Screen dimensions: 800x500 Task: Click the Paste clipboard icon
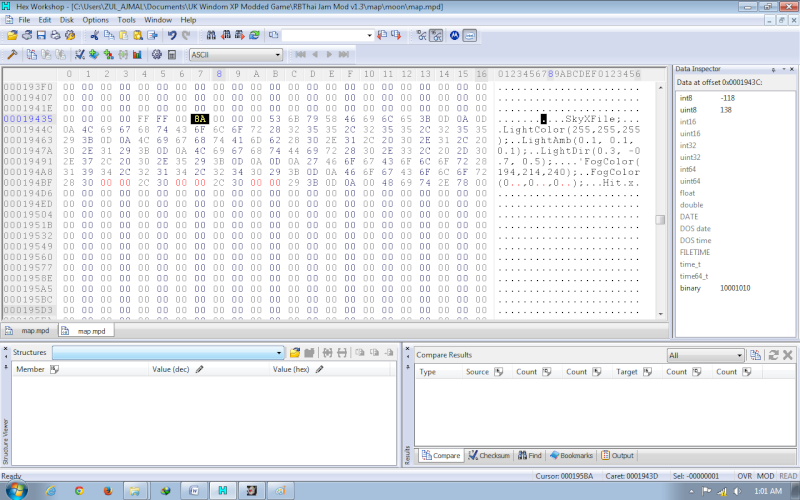point(123,35)
